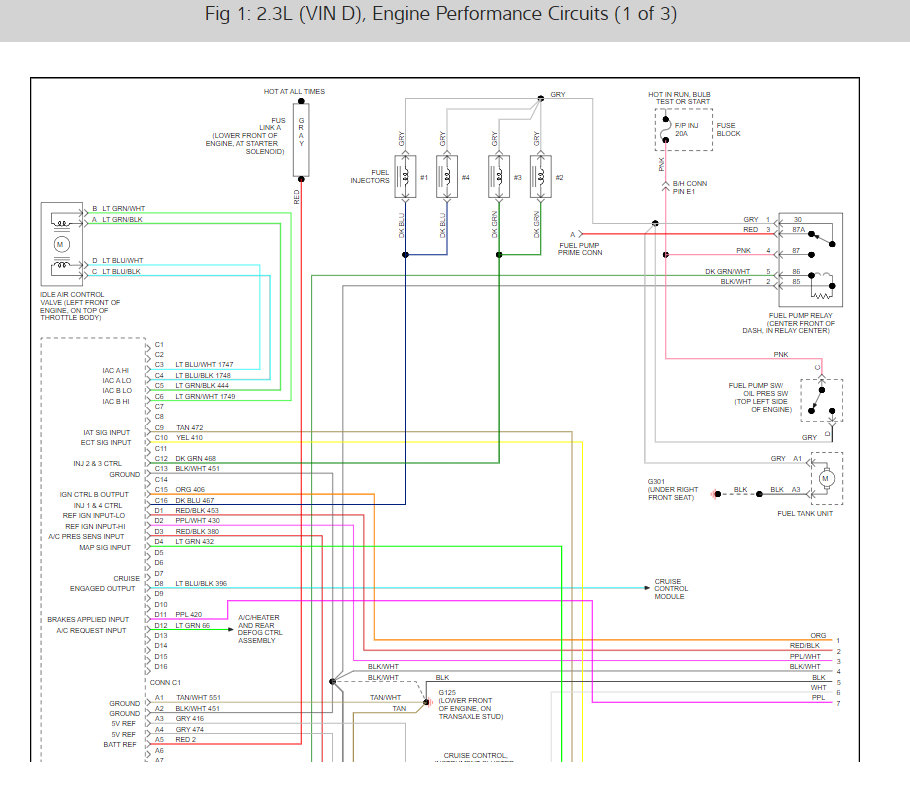
Task: Click the 'DK GRN/WHT' relay wire label
Action: (x=728, y=272)
